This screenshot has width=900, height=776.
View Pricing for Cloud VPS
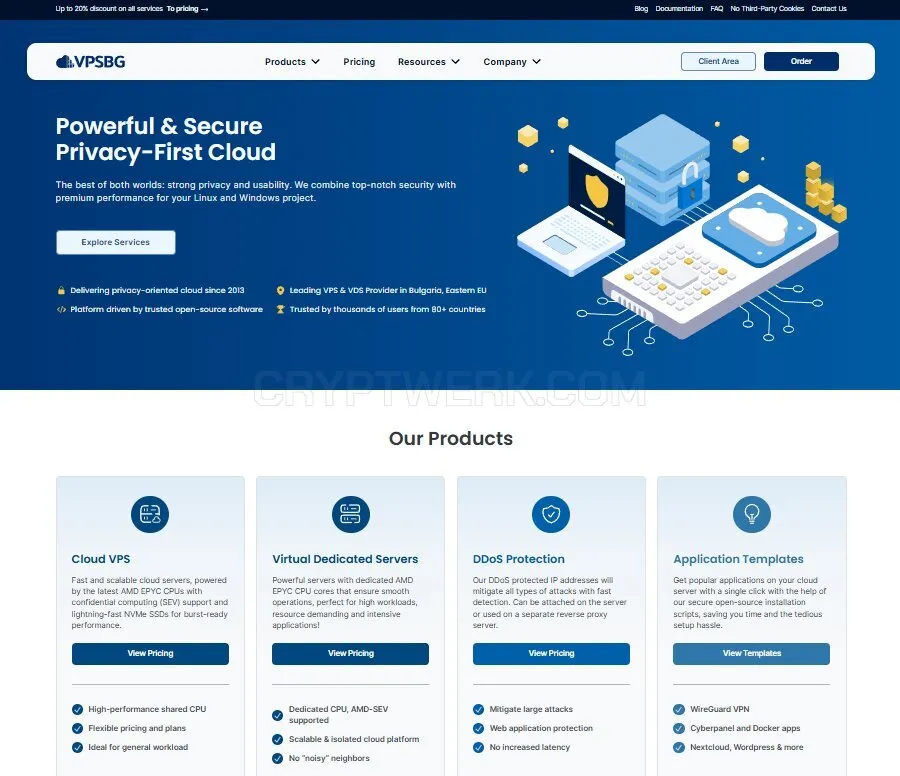[150, 654]
